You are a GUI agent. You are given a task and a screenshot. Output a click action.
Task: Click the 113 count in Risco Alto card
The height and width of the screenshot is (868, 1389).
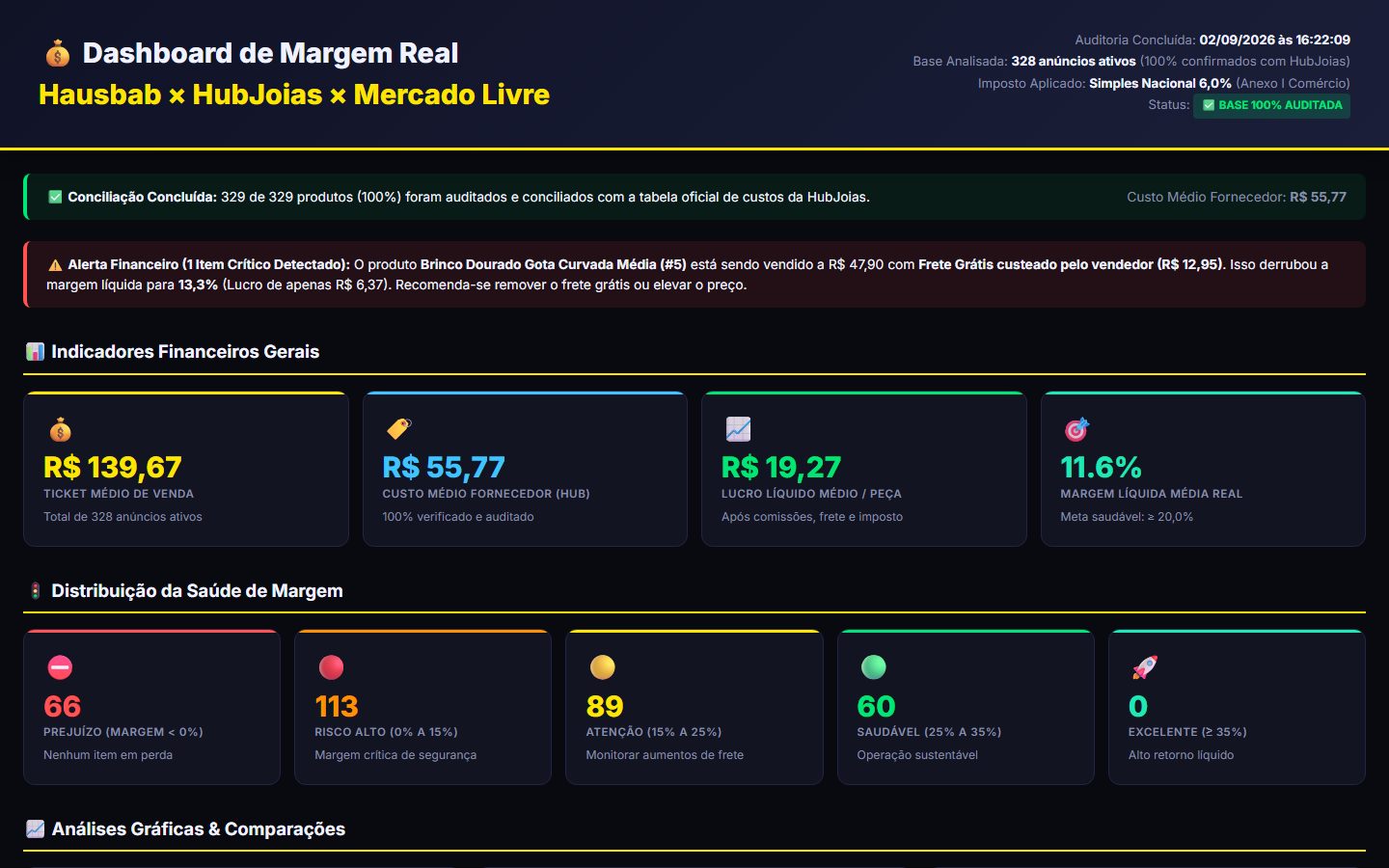coord(337,707)
